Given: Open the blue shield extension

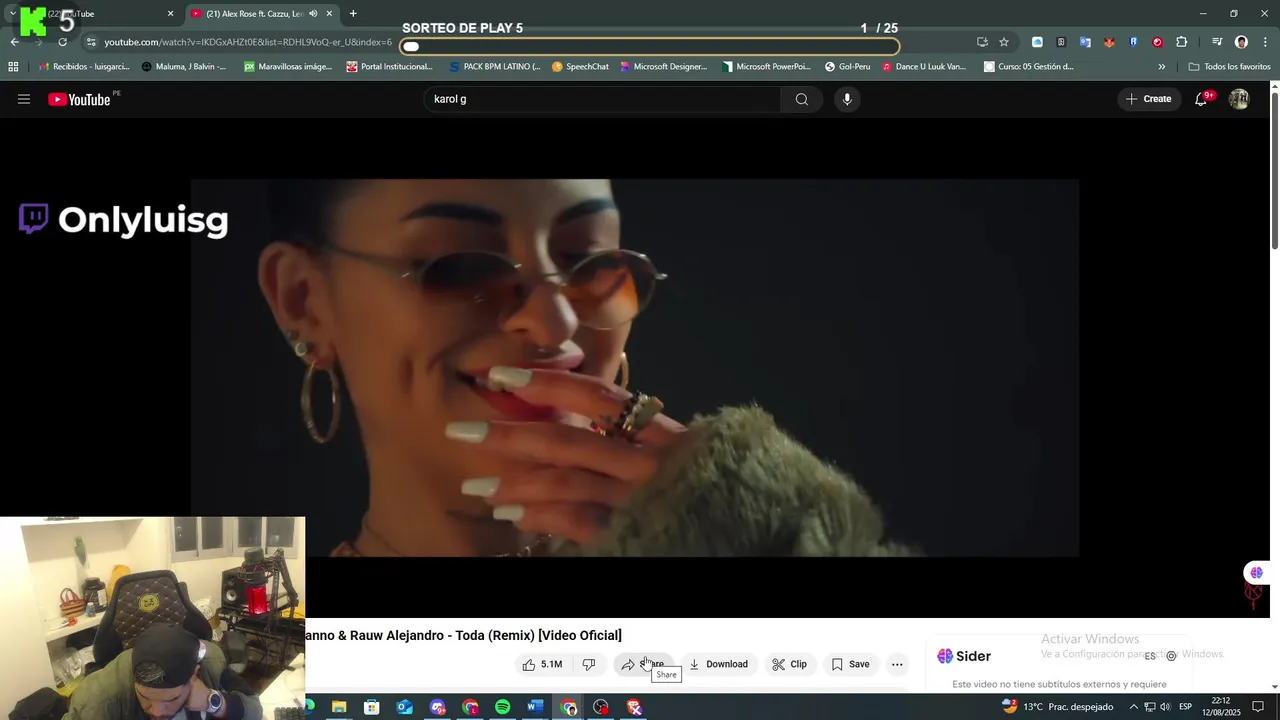Looking at the screenshot, I should (1133, 42).
